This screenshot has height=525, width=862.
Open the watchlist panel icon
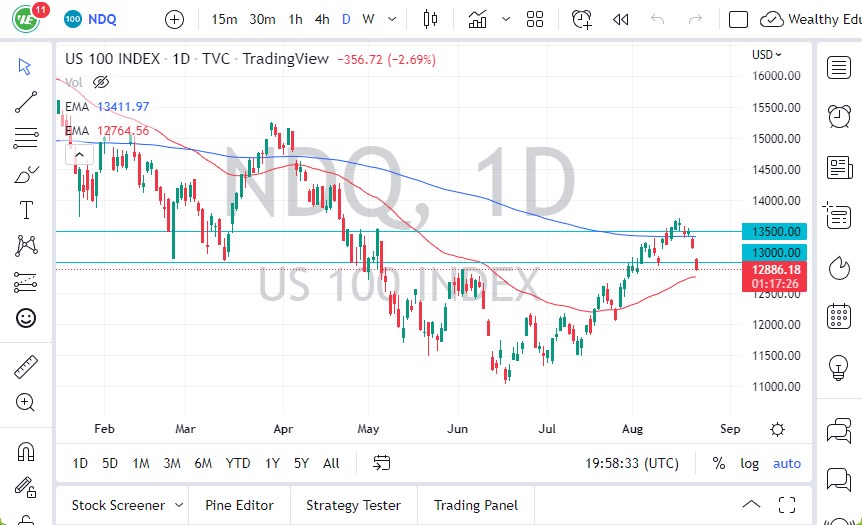[839, 67]
